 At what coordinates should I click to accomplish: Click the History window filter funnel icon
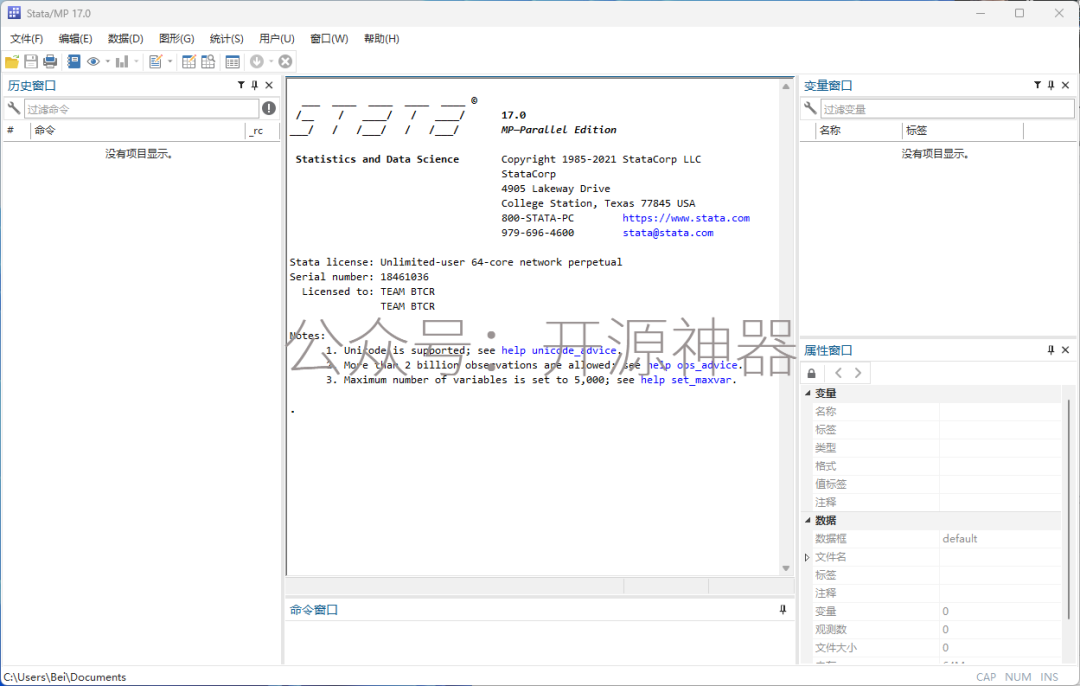click(x=241, y=85)
